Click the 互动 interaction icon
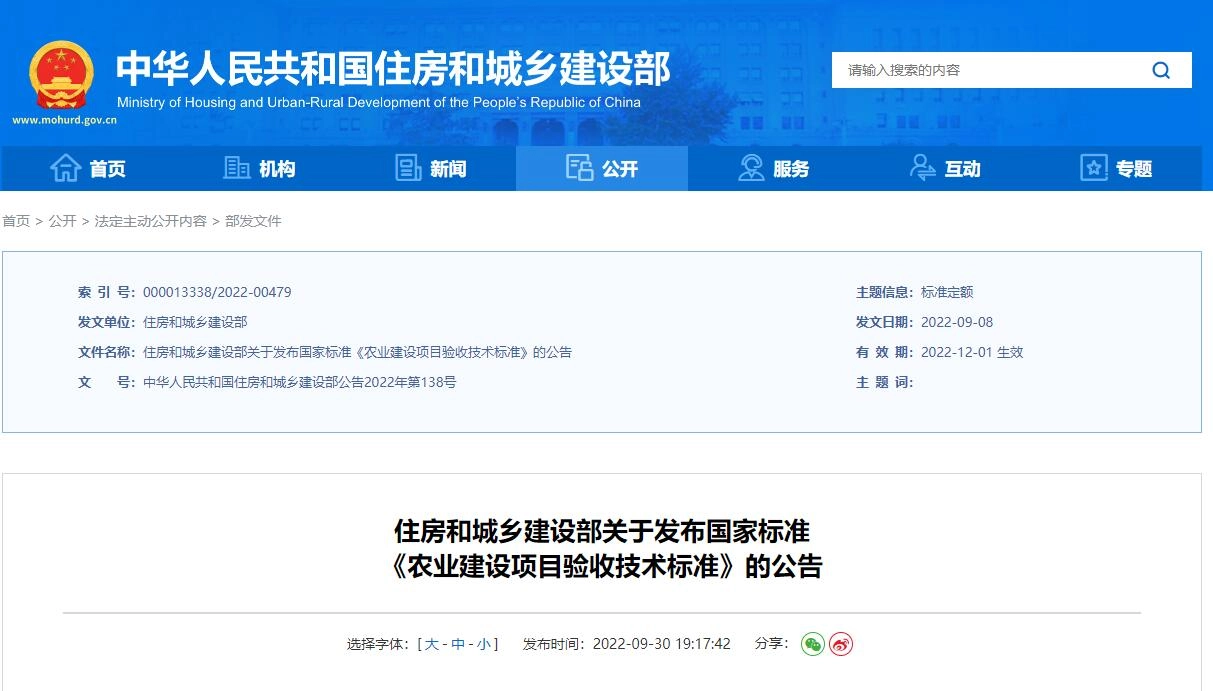Viewport: 1213px width, 691px height. click(922, 168)
